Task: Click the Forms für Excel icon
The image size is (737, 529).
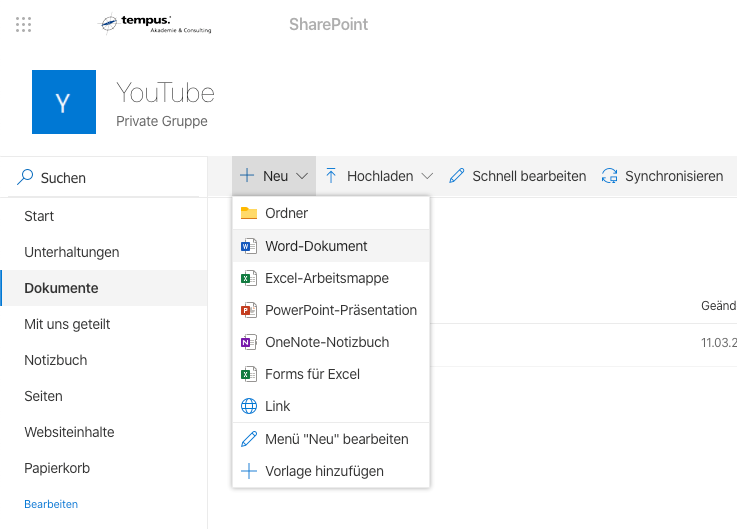Action: (249, 374)
